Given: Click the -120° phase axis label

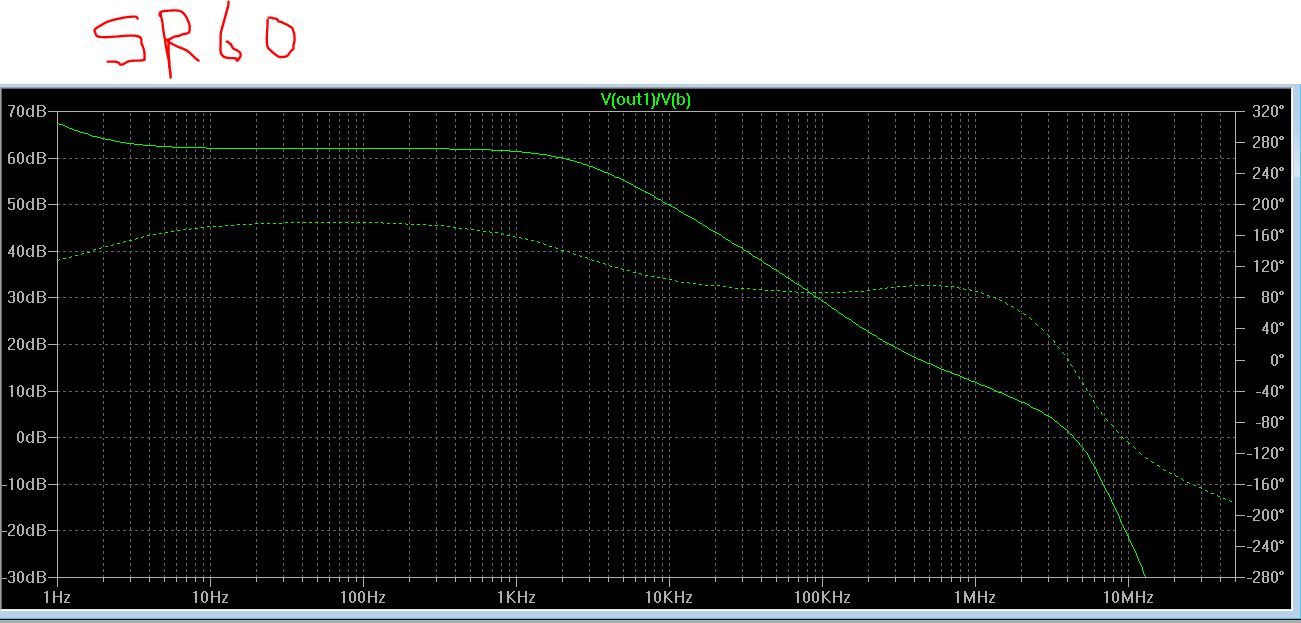Looking at the screenshot, I should [x=1265, y=453].
